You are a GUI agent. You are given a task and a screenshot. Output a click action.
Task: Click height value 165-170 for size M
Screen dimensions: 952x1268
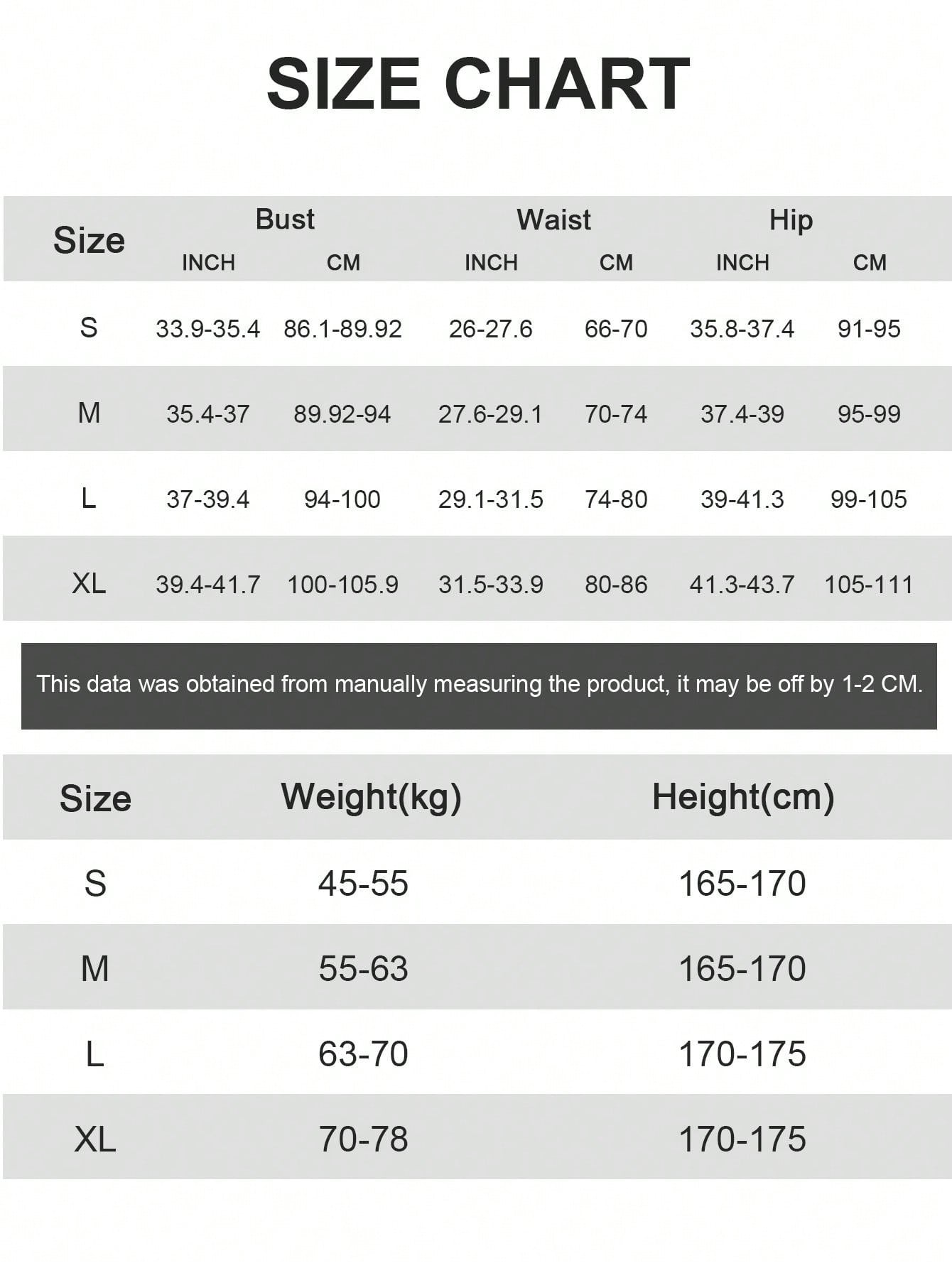pos(742,969)
